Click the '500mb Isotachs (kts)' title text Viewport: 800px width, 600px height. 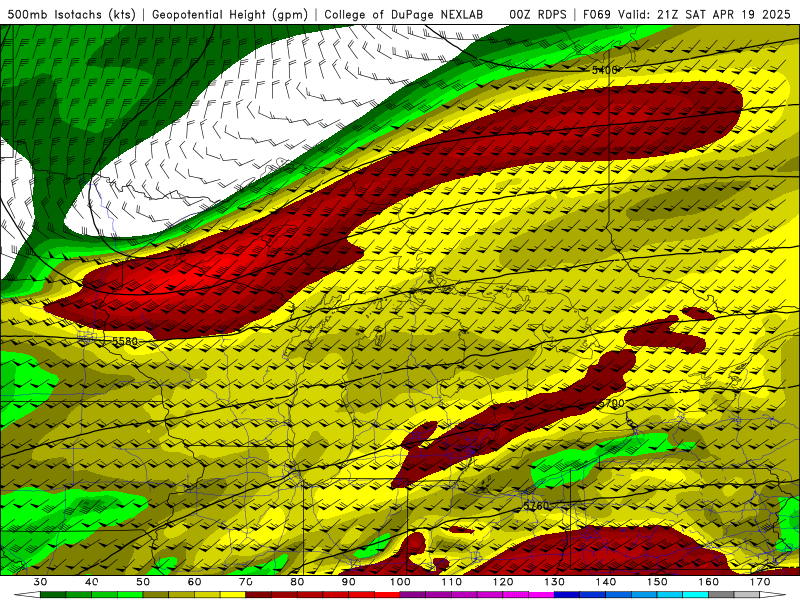(71, 14)
